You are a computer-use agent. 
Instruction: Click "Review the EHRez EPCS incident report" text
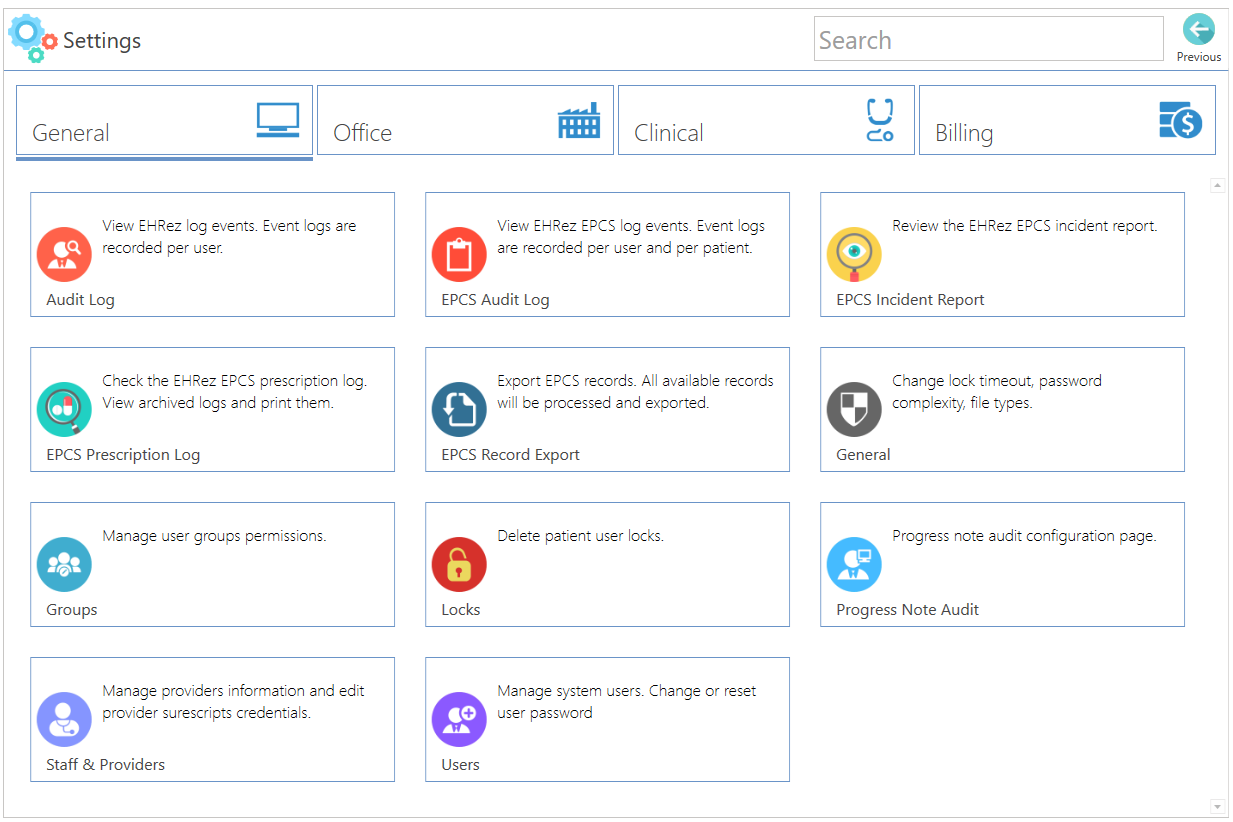(1024, 226)
